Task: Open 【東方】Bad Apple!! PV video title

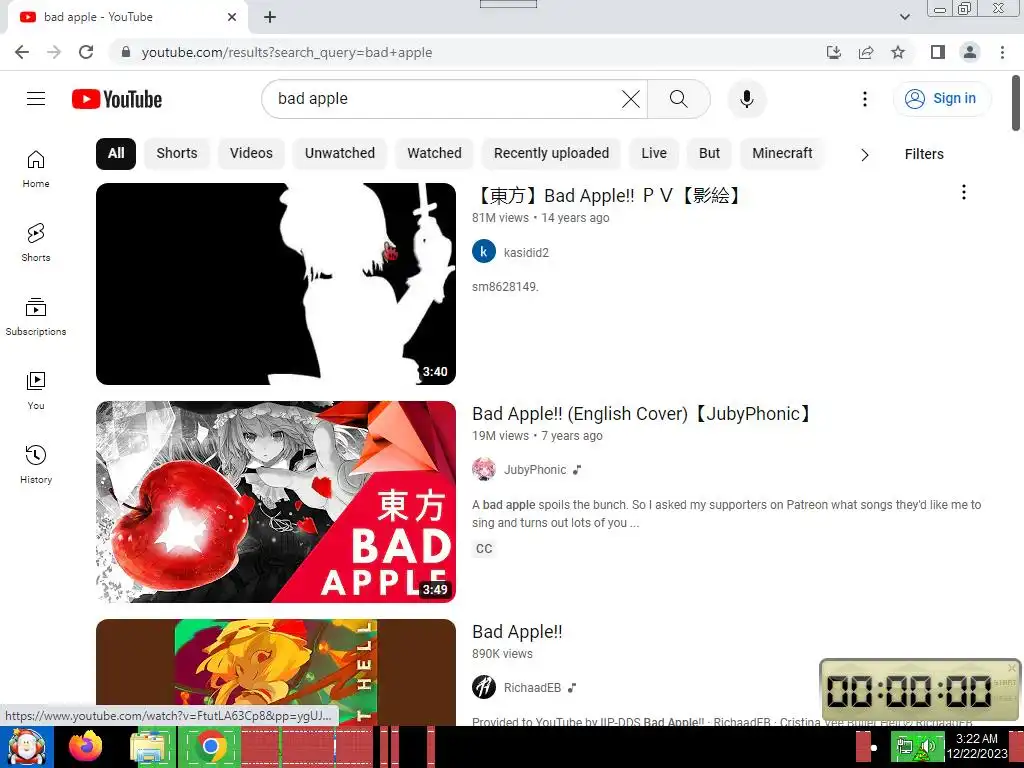Action: click(x=608, y=195)
